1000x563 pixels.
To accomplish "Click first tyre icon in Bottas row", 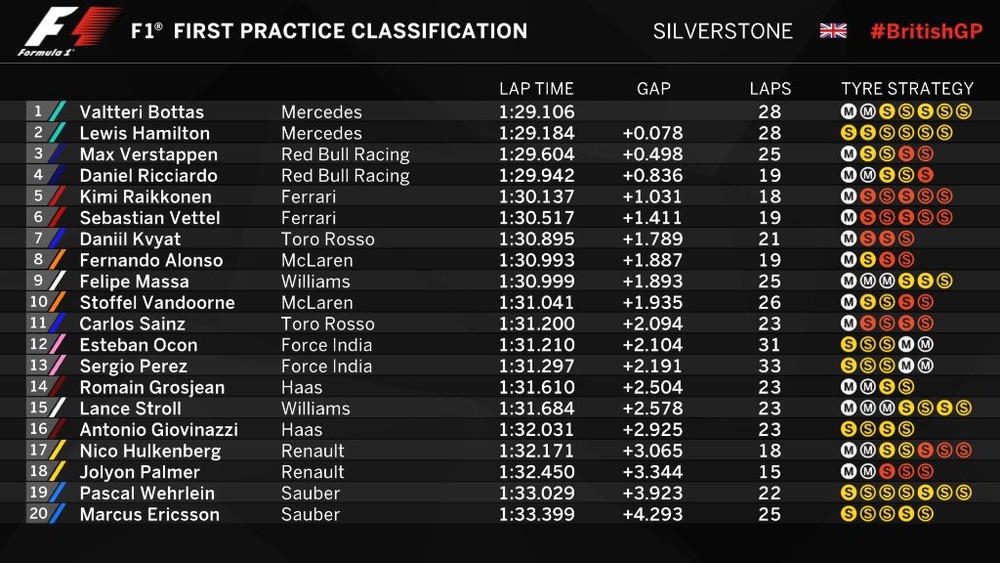I will pos(848,112).
